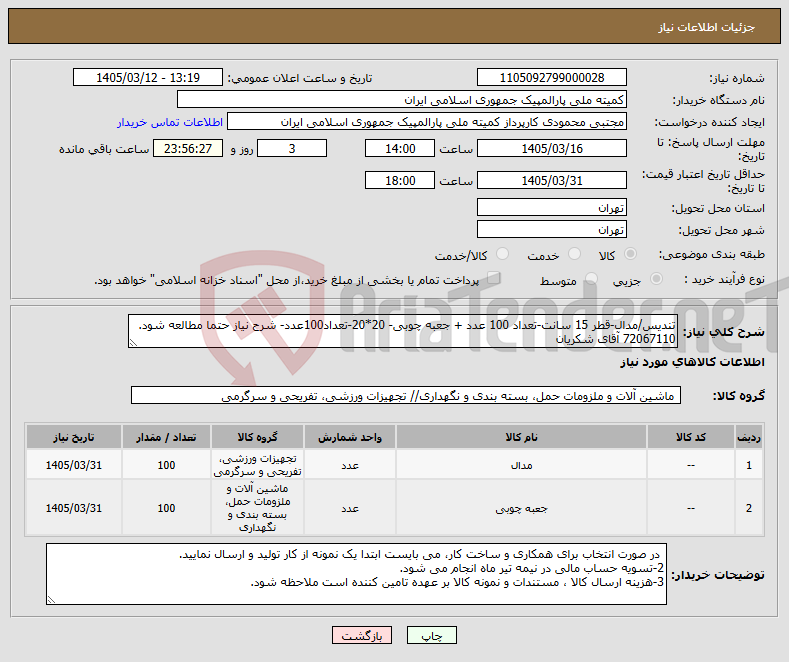This screenshot has height=662, width=789.
Task: Click the کد کالا column header
Action: [691, 437]
